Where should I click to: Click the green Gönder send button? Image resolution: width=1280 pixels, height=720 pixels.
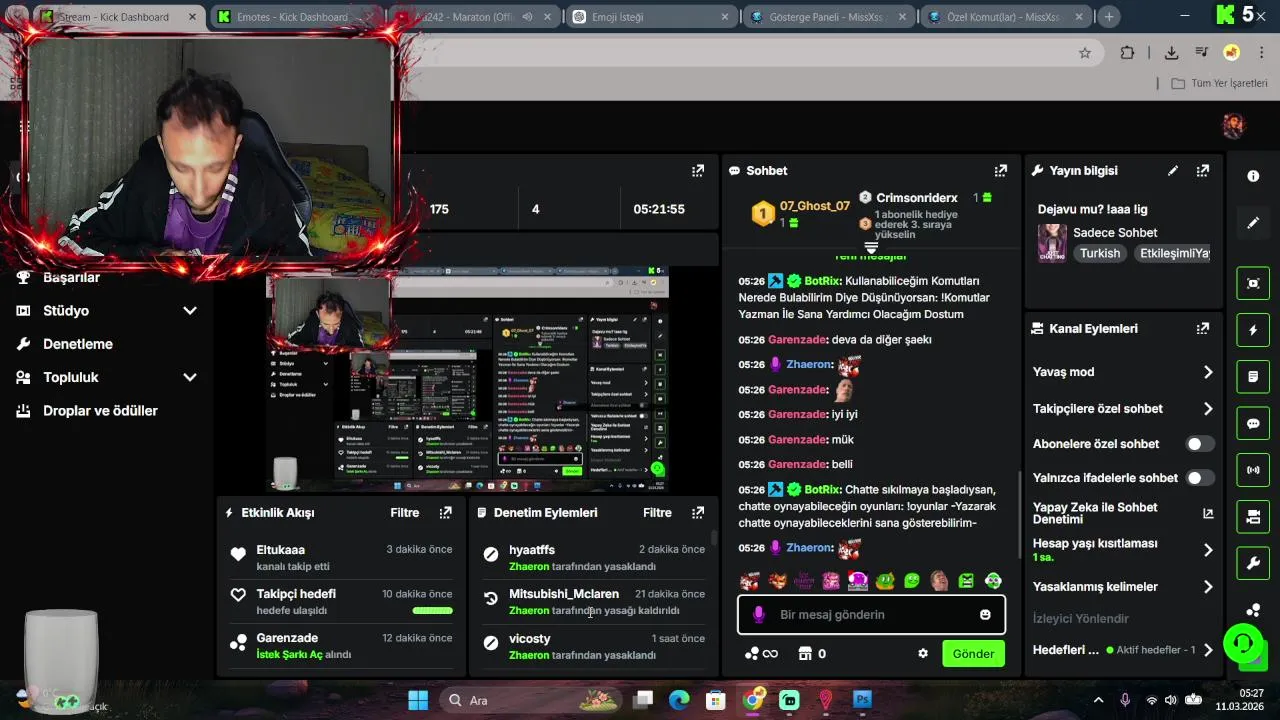point(973,654)
